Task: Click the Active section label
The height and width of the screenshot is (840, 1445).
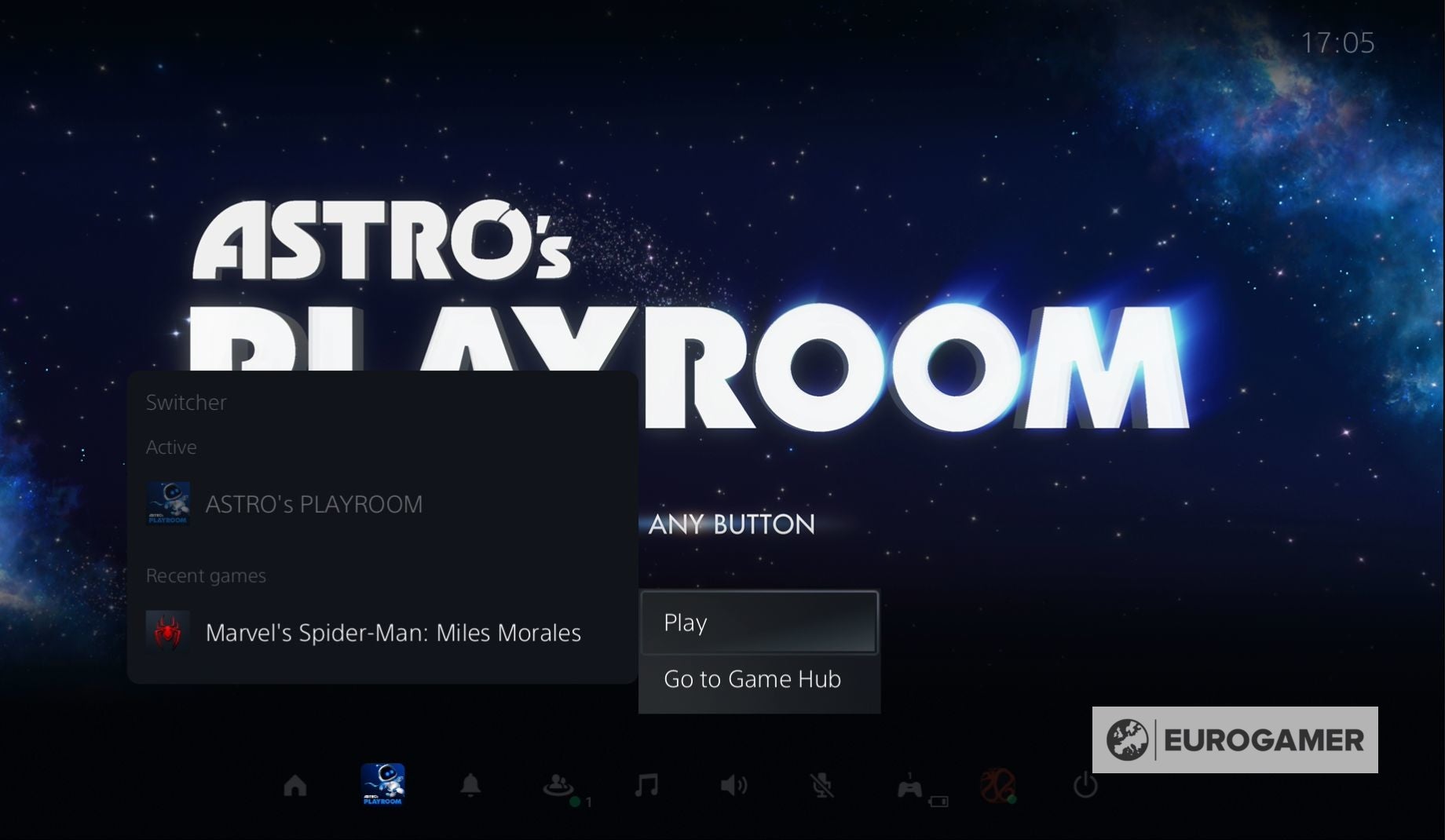Action: pos(171,447)
